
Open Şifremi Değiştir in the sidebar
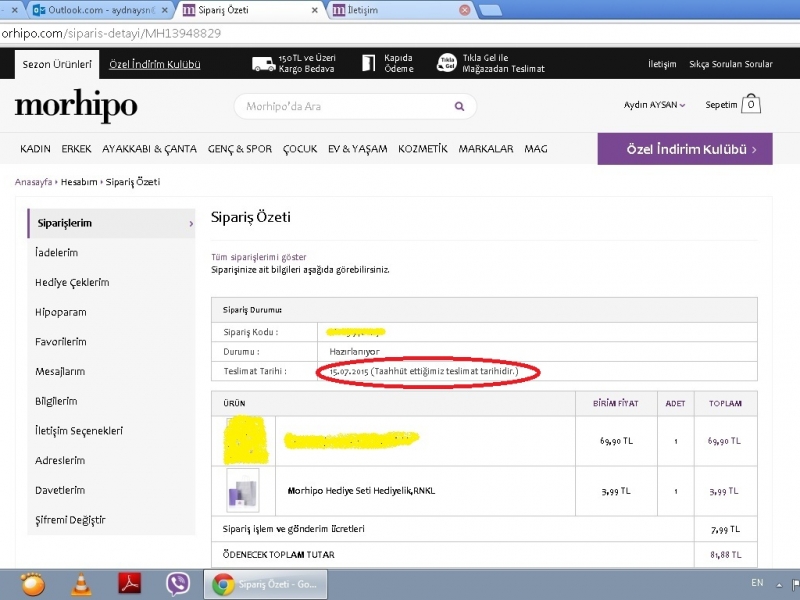[x=70, y=520]
